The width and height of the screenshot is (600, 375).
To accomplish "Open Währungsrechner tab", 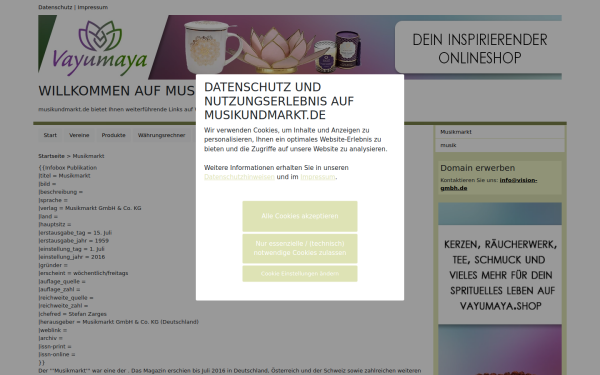I will pos(161,135).
